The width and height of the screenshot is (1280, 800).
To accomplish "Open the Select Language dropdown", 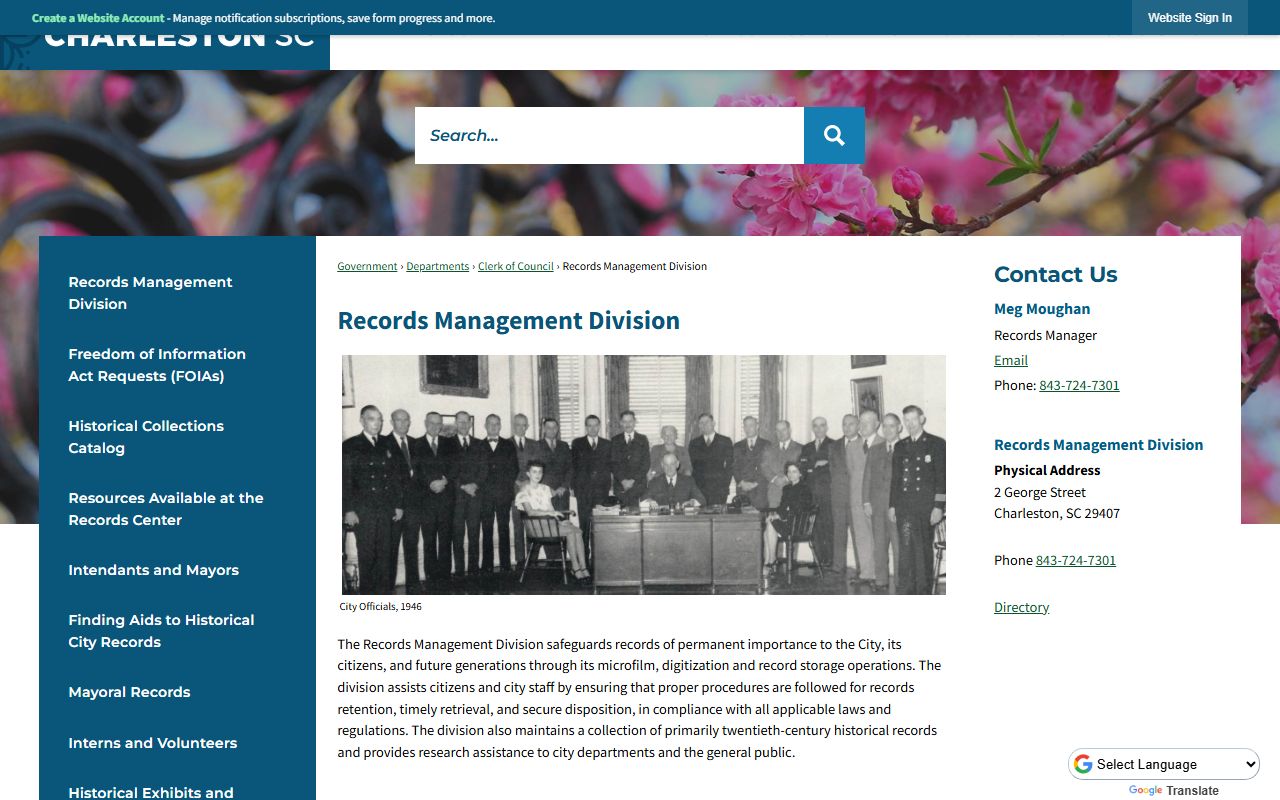I will 1164,764.
